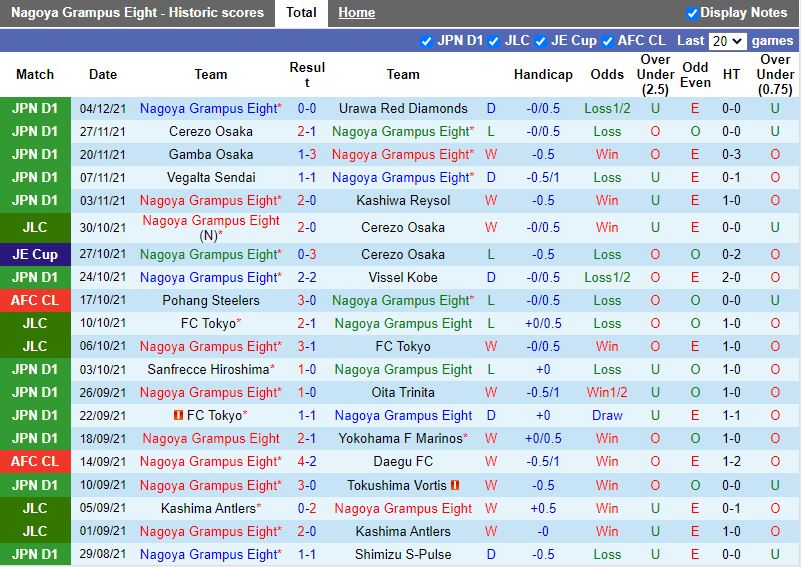Uncheck the JPN D1 league filter
Image resolution: width=801 pixels, height=567 pixels.
(426, 41)
